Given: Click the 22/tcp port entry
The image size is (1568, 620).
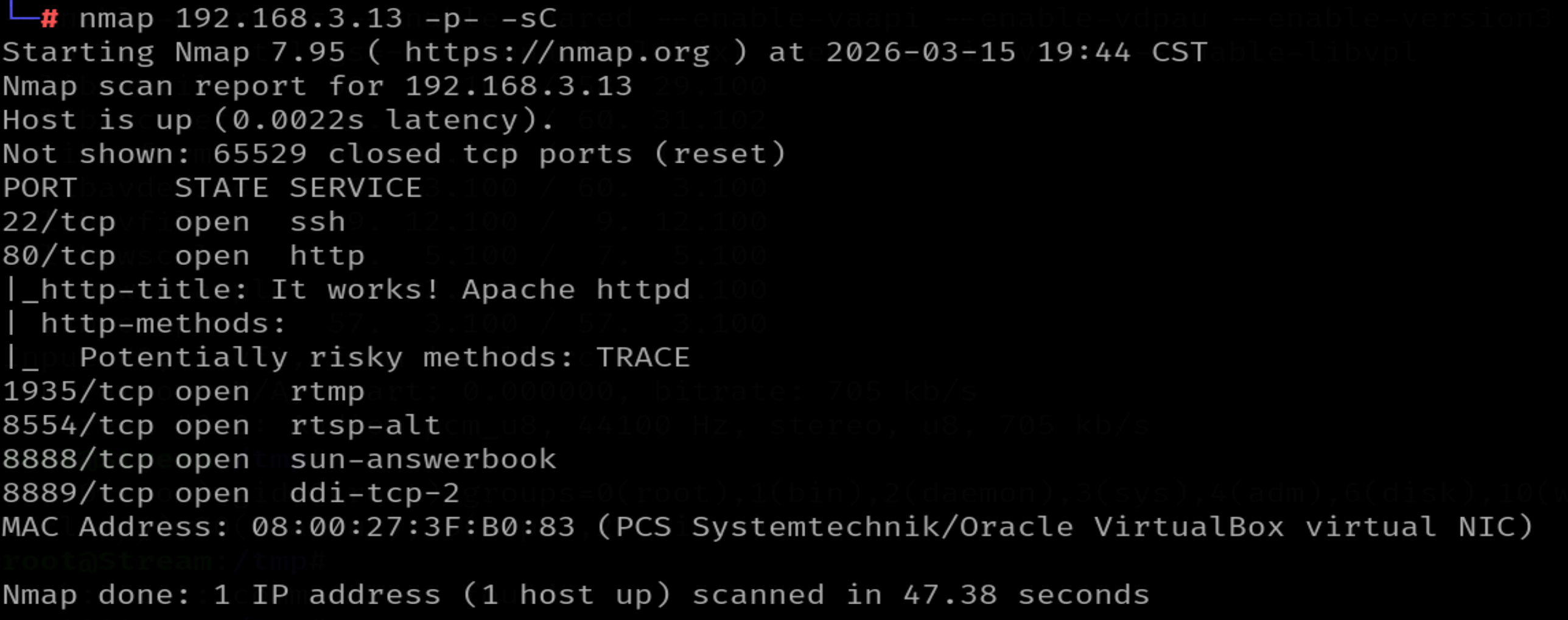Looking at the screenshot, I should [58, 222].
